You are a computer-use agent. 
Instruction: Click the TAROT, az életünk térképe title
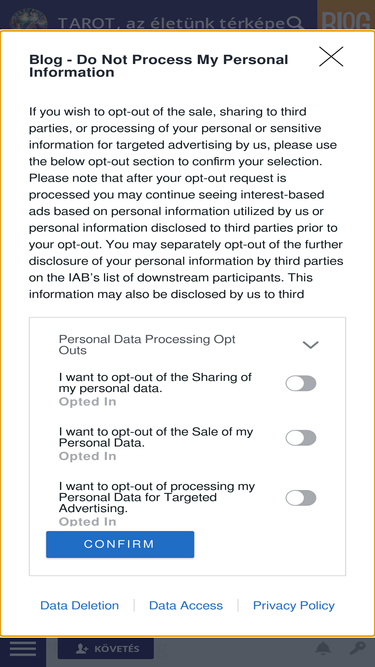(171, 23)
